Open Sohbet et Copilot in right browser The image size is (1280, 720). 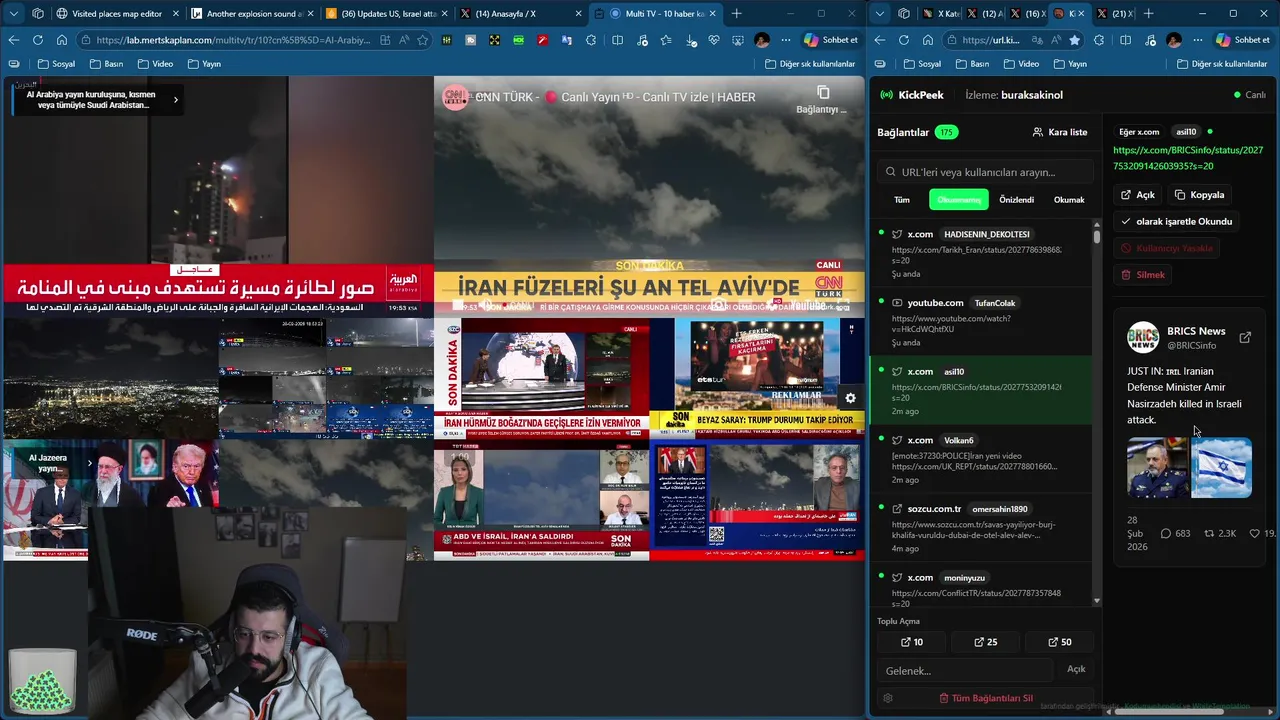[1243, 40]
